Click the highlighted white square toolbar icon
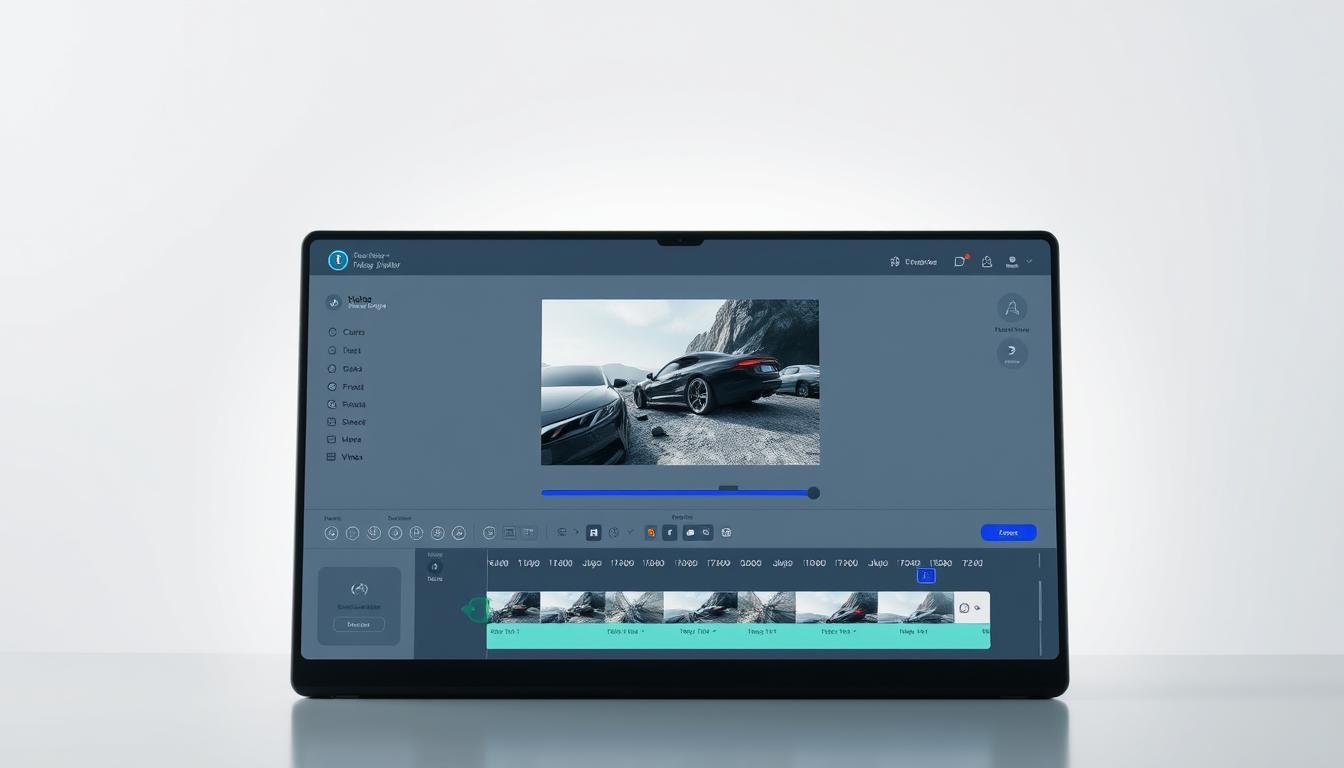The image size is (1344, 768). (593, 533)
